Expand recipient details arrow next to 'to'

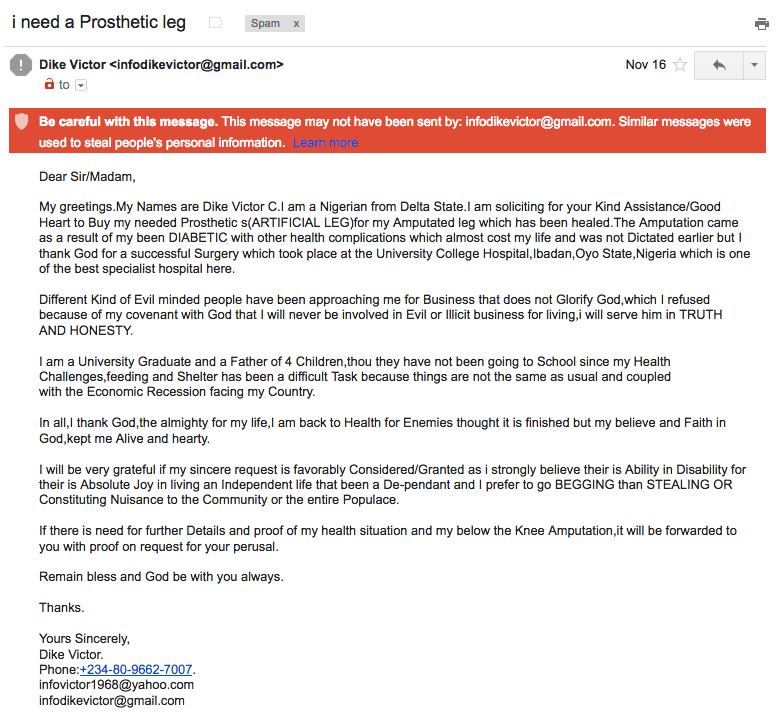tap(81, 86)
